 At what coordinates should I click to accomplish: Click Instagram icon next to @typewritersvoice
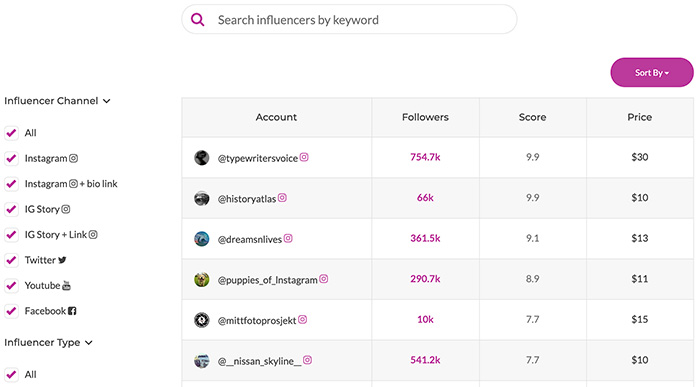pyautogui.click(x=304, y=157)
